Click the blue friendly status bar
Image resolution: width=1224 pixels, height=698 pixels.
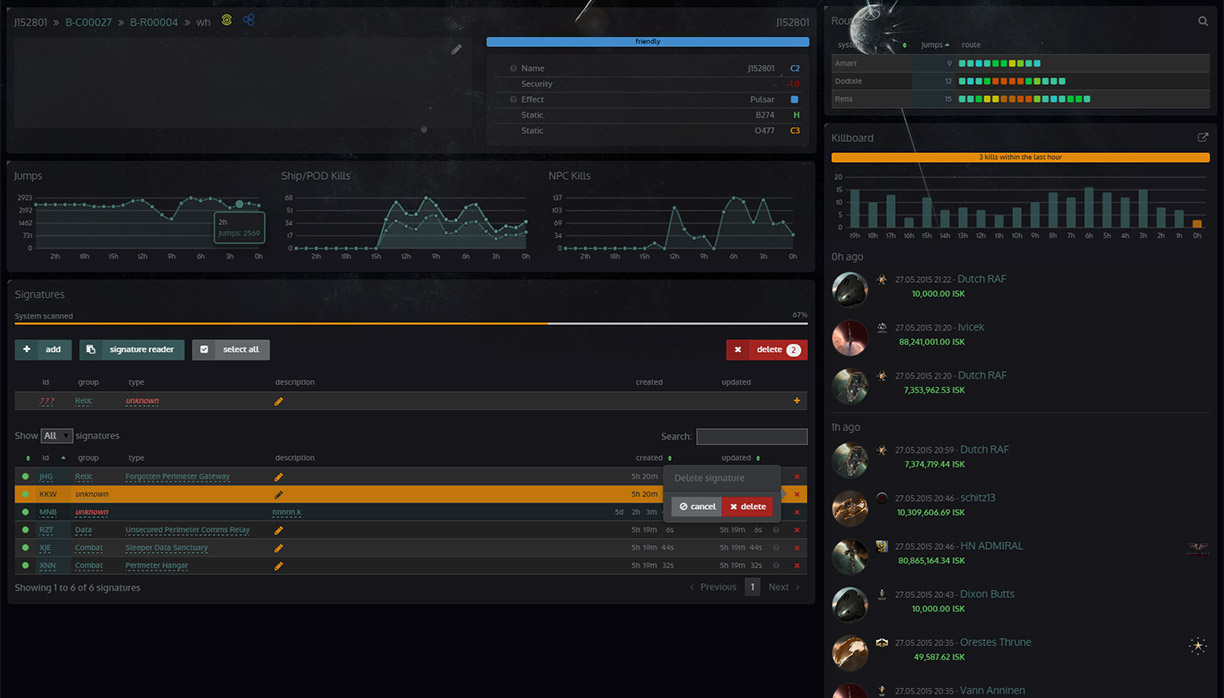point(648,42)
